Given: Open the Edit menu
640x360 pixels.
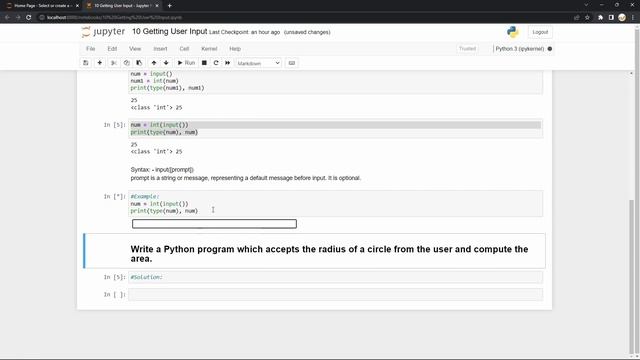Looking at the screenshot, I should pyautogui.click(x=112, y=49).
